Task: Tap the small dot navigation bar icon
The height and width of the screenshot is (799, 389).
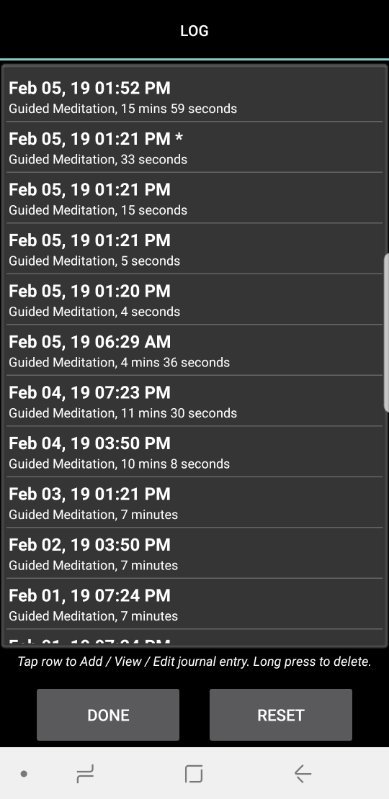Action: point(23,774)
